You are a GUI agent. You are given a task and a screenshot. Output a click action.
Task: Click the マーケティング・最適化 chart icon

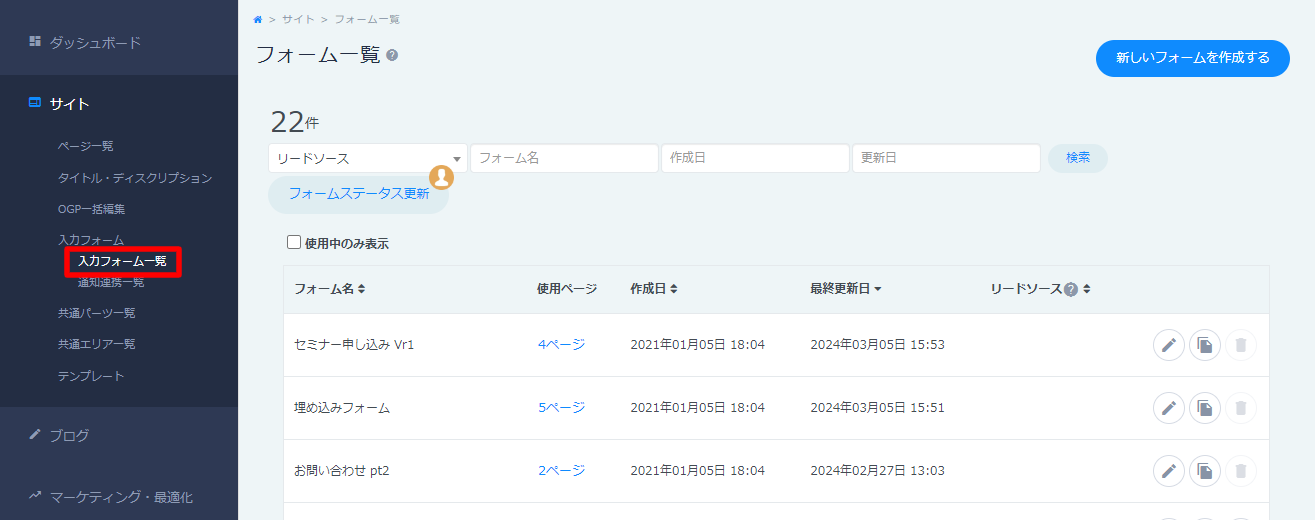click(35, 495)
